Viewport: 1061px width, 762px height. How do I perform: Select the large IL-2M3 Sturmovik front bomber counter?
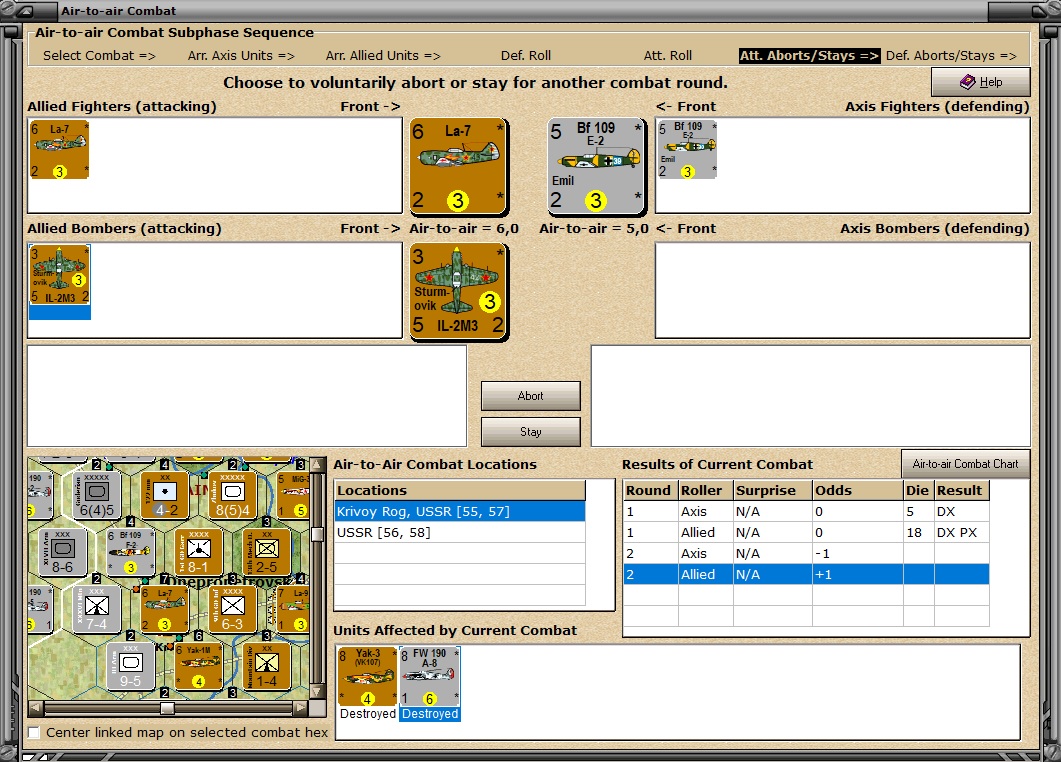click(x=459, y=292)
